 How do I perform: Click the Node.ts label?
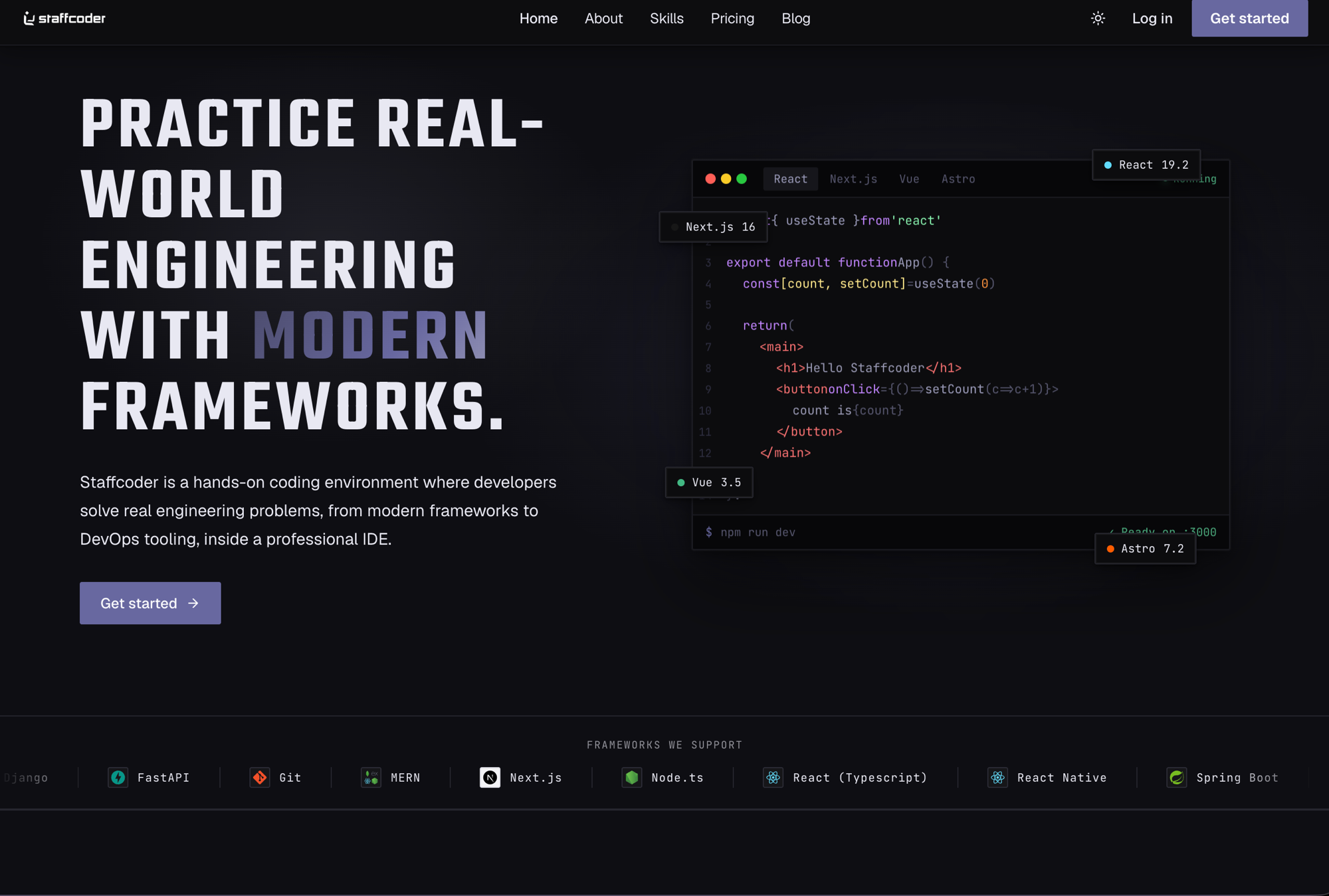pyautogui.click(x=677, y=778)
